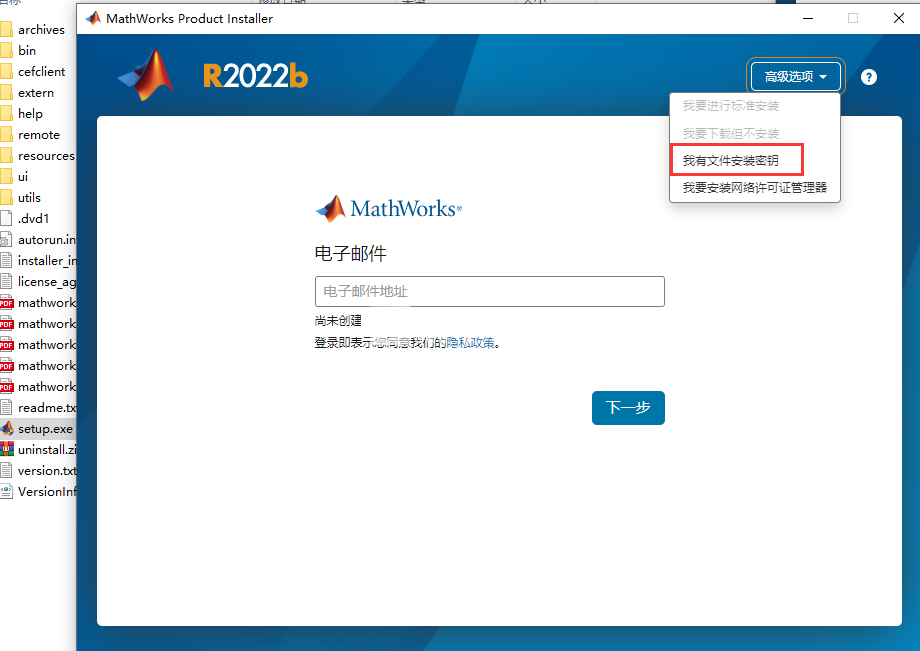Choose 我要安装网络许可证管理器 menu entry
This screenshot has width=920, height=651.
click(755, 188)
